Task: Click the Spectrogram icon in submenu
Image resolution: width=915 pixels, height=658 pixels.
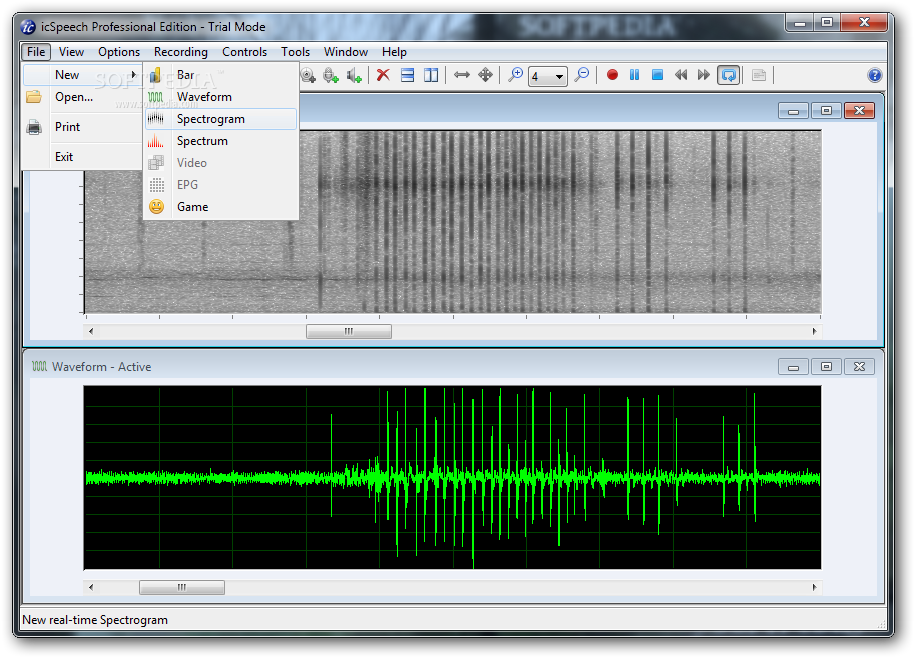Action: point(156,119)
